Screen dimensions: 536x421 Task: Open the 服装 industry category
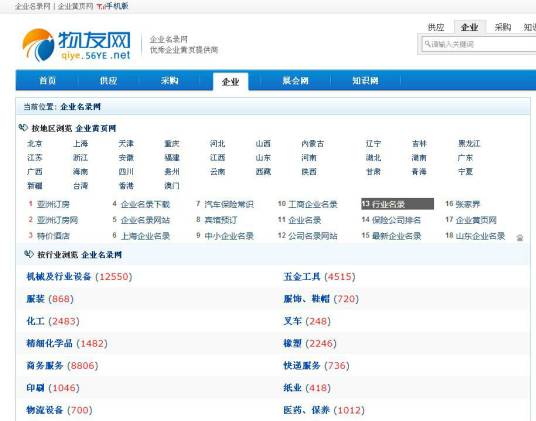tap(36, 299)
